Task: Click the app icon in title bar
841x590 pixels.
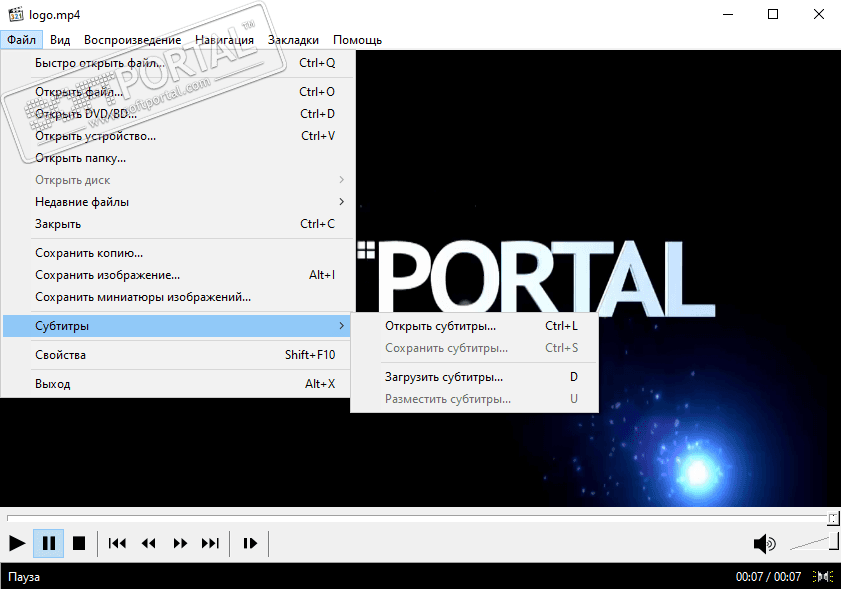Action: click(16, 14)
